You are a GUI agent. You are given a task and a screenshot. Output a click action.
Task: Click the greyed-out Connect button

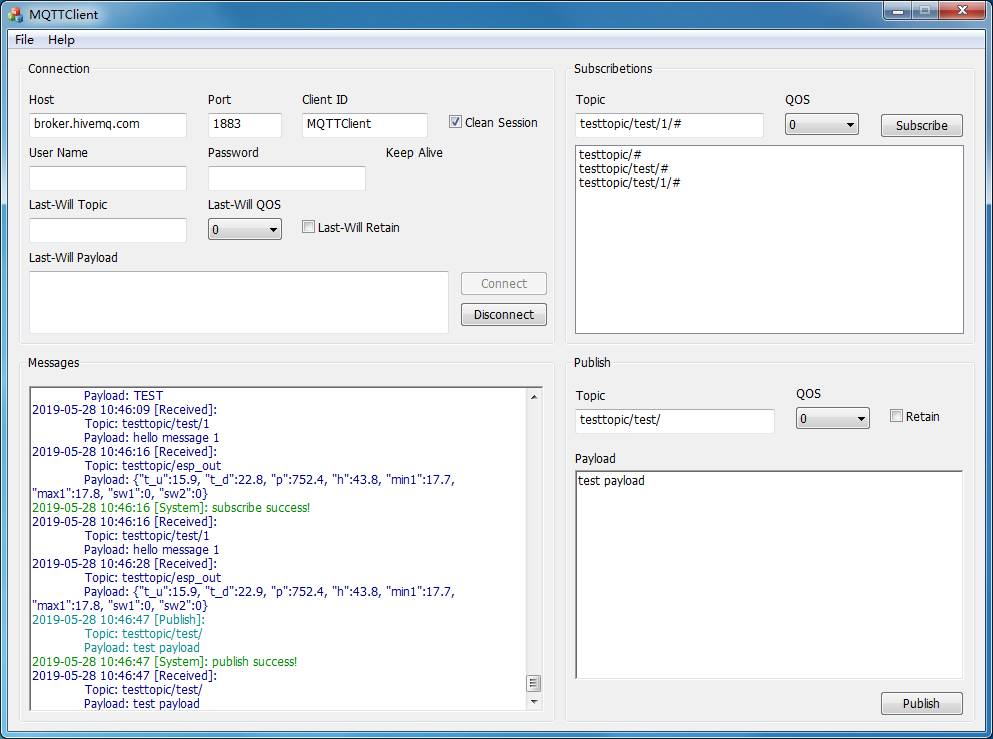504,284
